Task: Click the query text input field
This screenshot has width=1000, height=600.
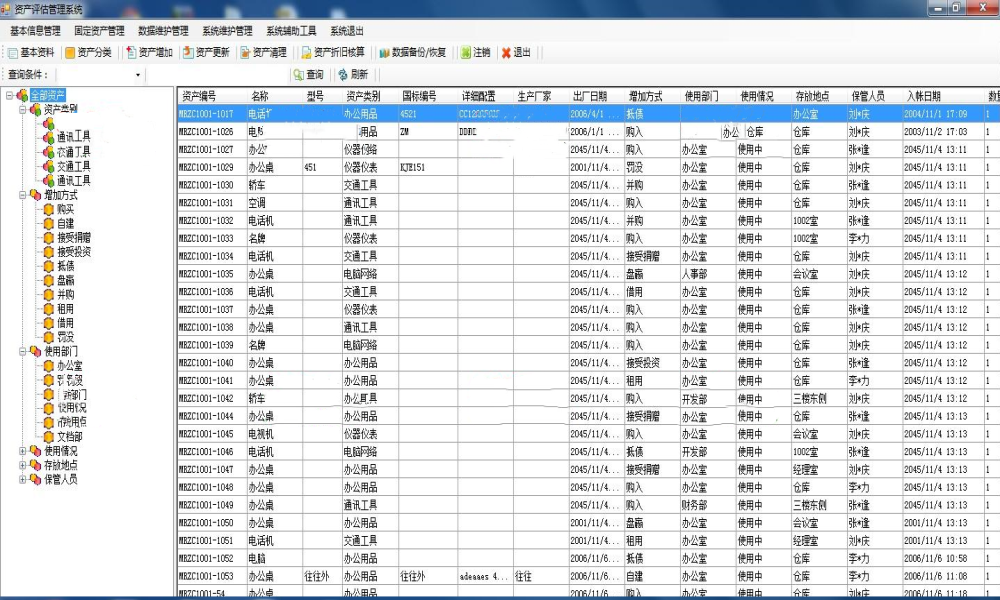Action: [217, 75]
